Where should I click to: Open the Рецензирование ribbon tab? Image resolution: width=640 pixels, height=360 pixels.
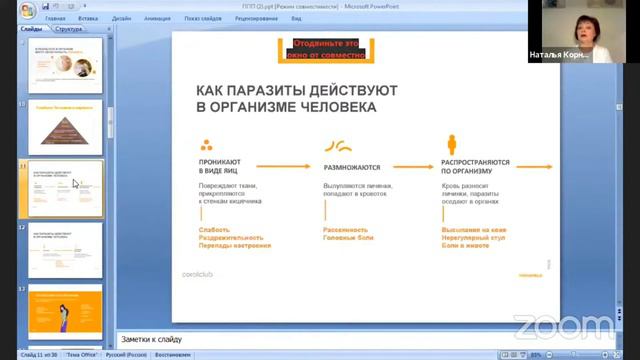[256, 19]
